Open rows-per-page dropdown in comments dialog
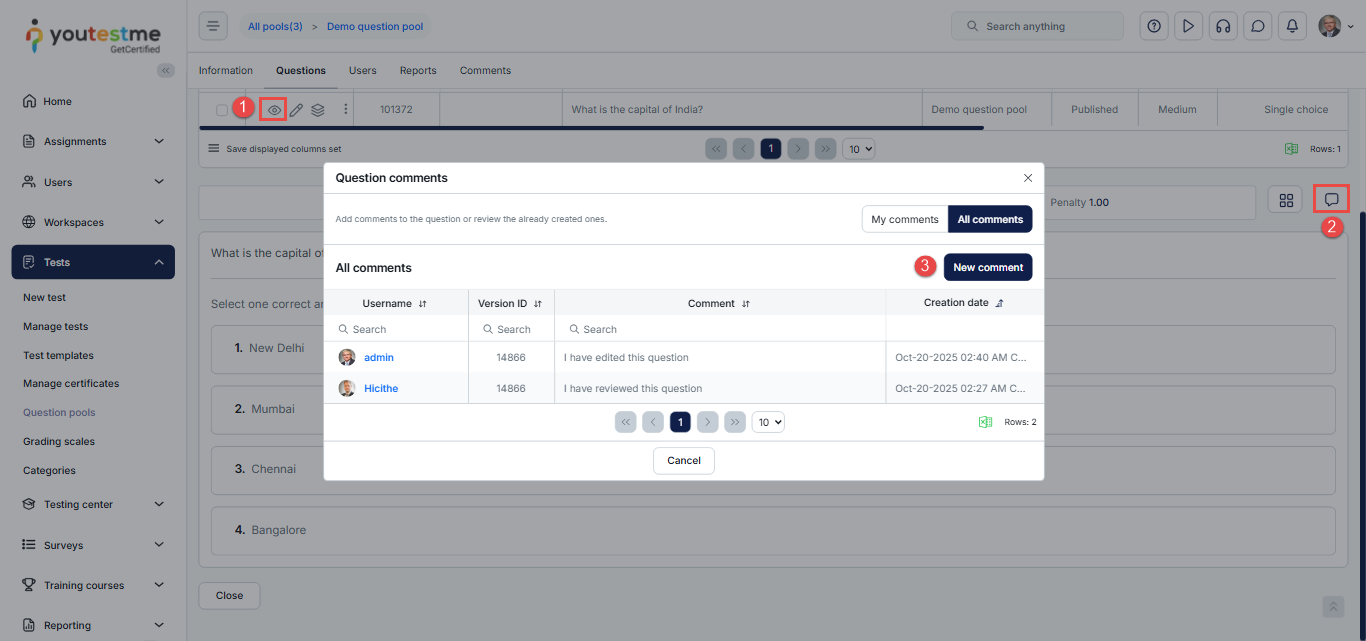Image resolution: width=1366 pixels, height=641 pixels. (x=768, y=422)
